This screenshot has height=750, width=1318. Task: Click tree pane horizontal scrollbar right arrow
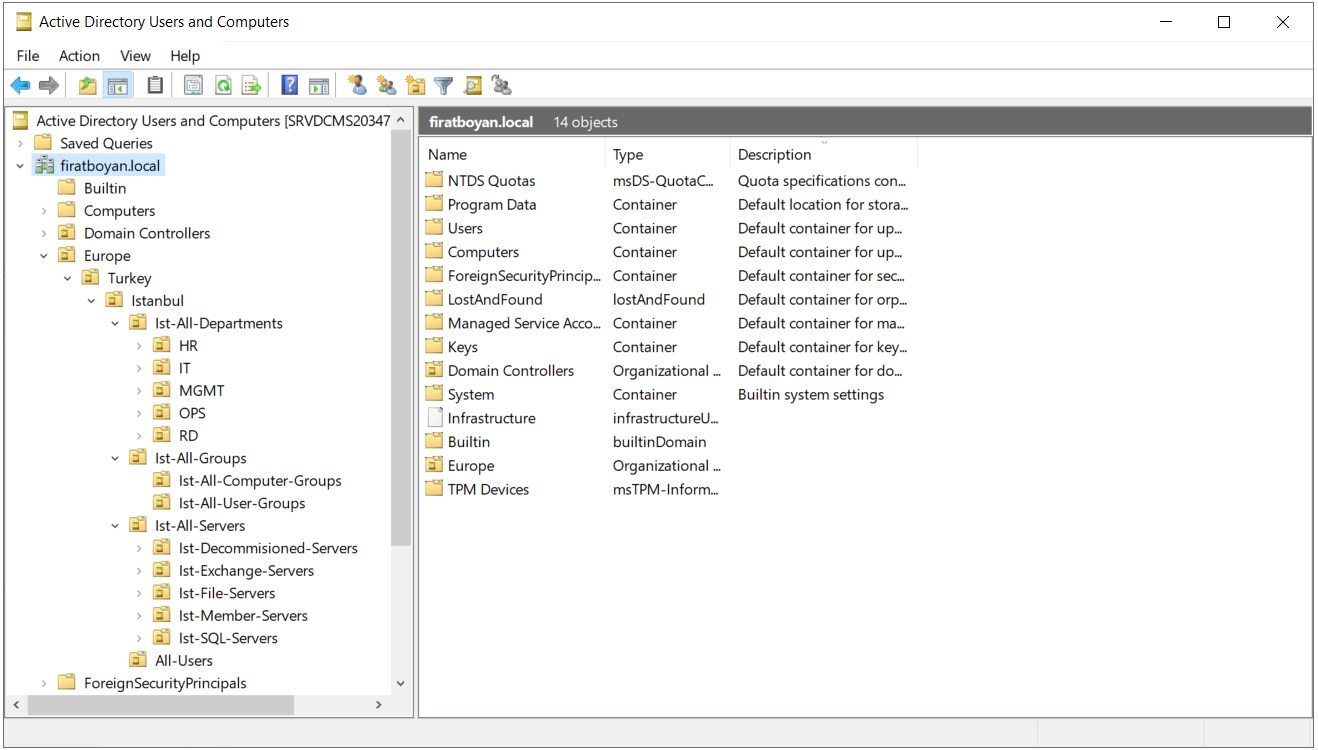379,705
